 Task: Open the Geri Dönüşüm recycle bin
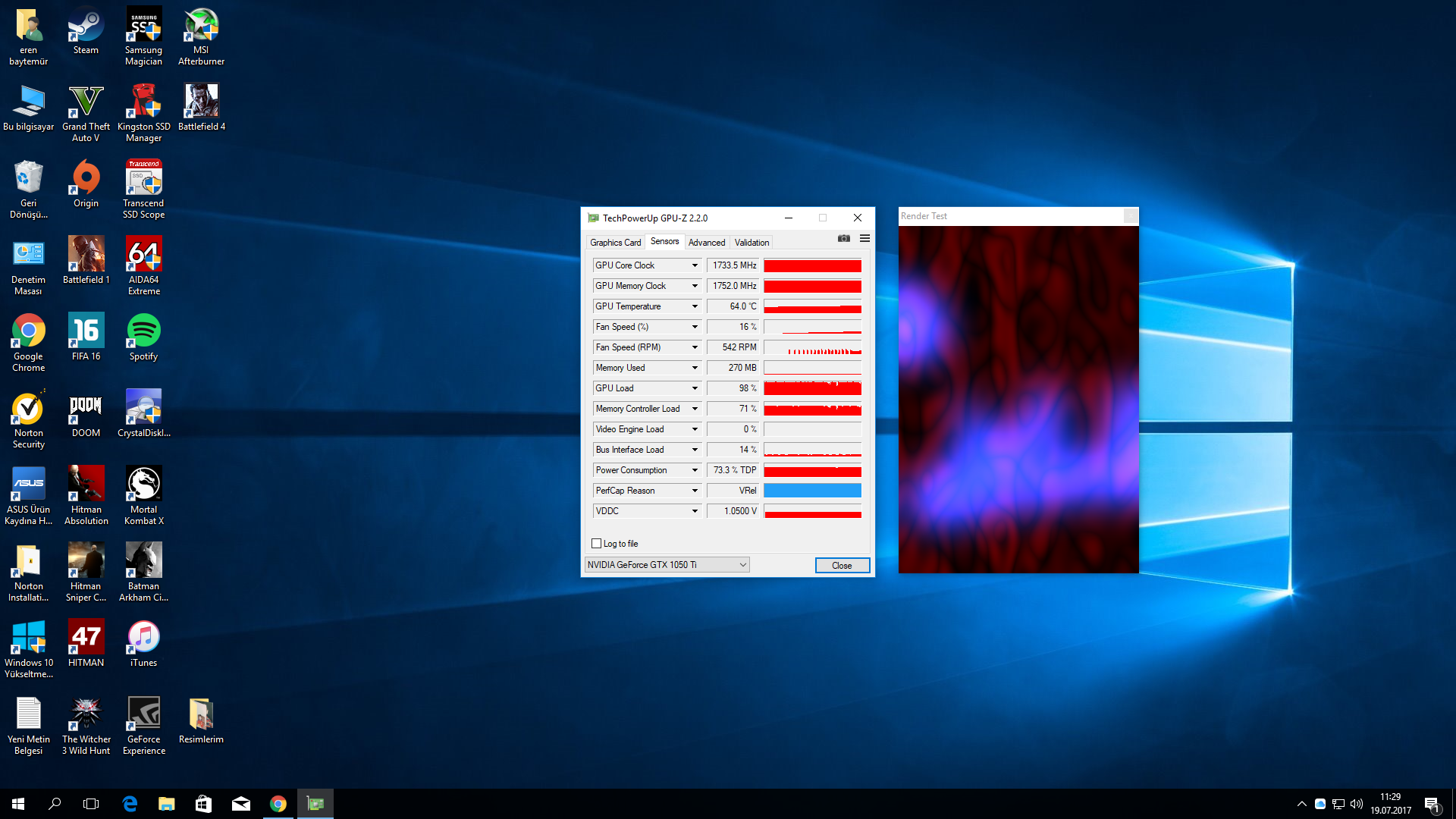tap(28, 190)
